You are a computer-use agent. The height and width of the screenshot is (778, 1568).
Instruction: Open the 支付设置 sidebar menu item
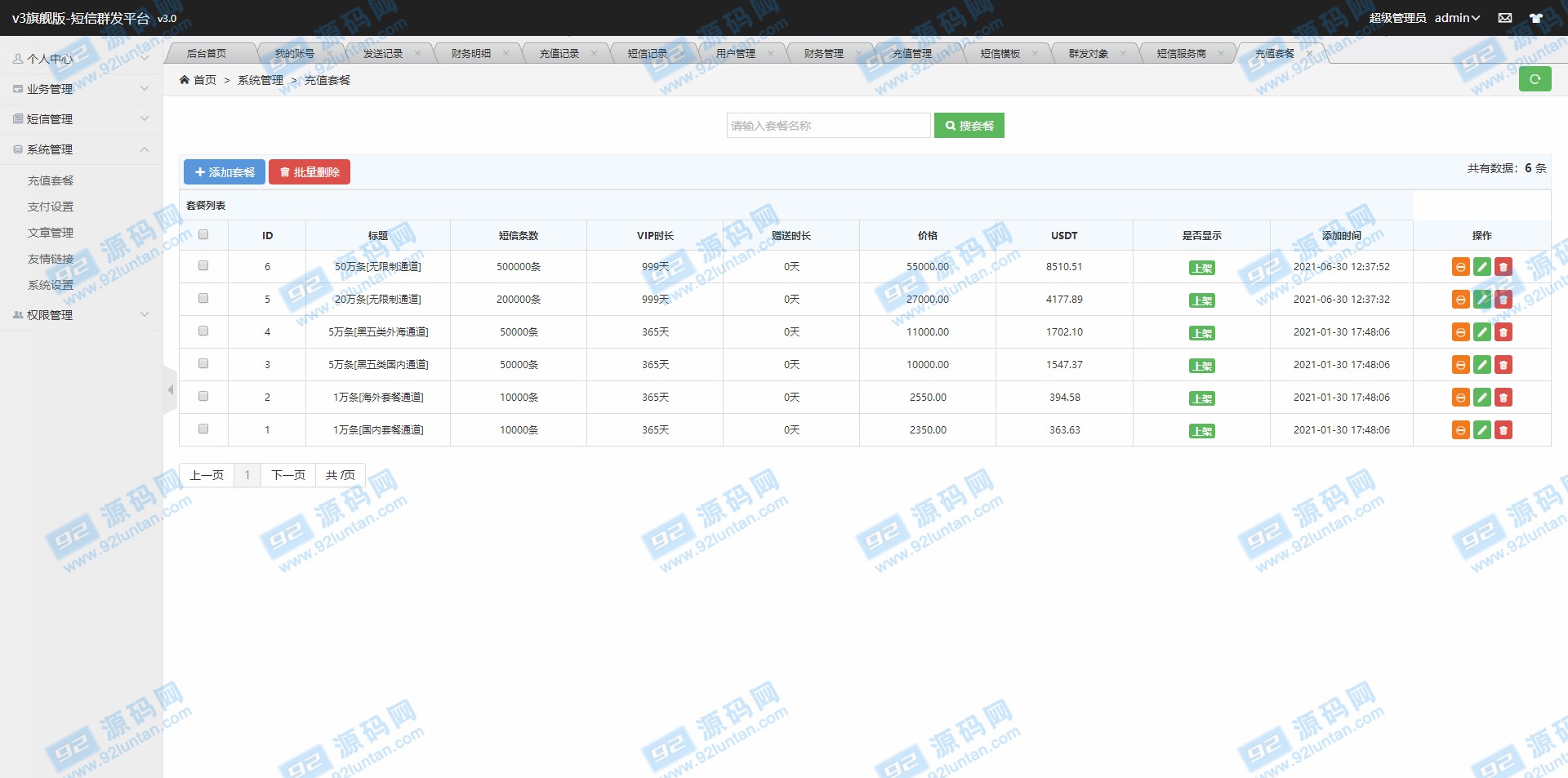pyautogui.click(x=51, y=207)
